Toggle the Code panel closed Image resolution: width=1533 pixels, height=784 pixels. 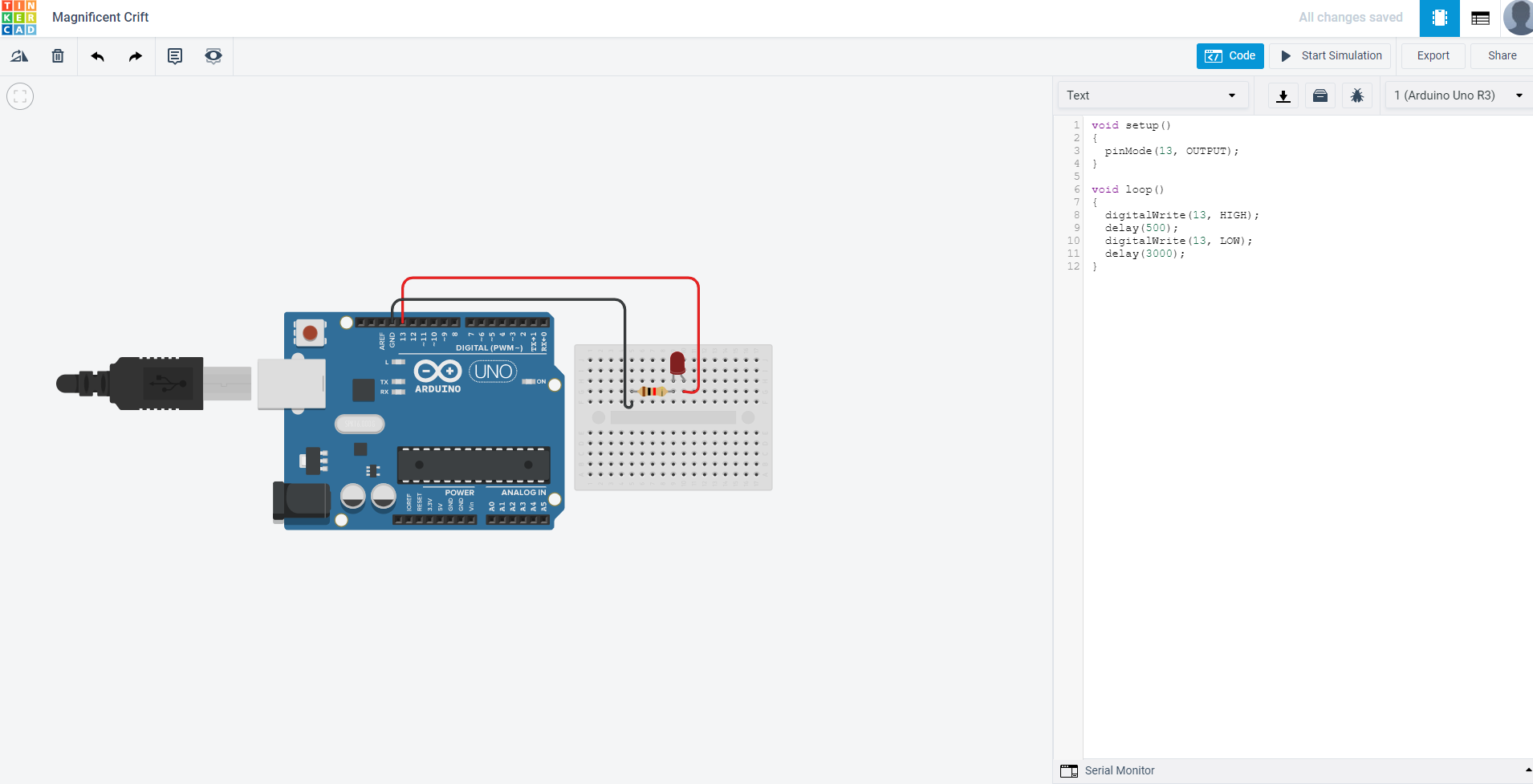(x=1230, y=56)
